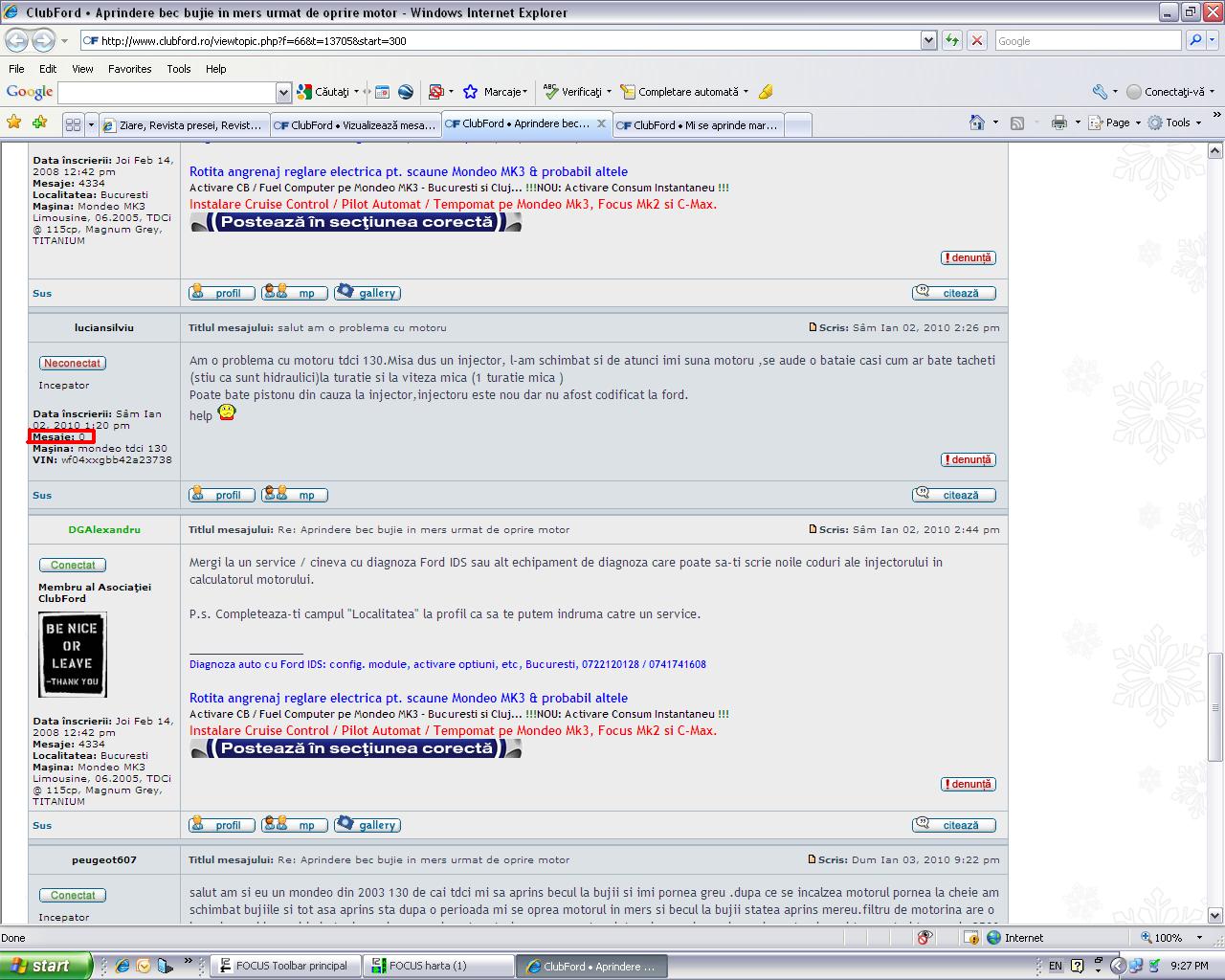The width and height of the screenshot is (1225, 980).
Task: Open the address bar URL dropdown
Action: pos(927,40)
